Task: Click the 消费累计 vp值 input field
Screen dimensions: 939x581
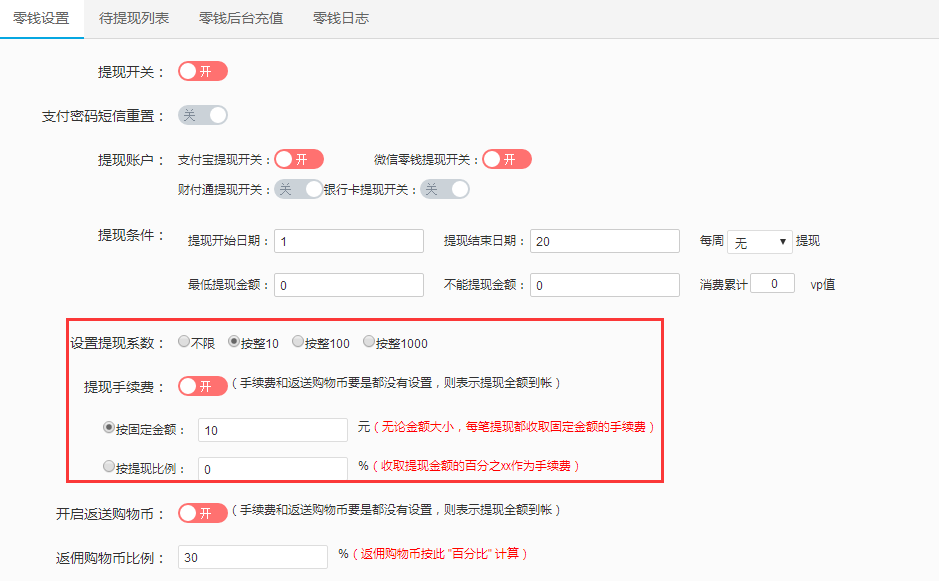Action: 773,283
